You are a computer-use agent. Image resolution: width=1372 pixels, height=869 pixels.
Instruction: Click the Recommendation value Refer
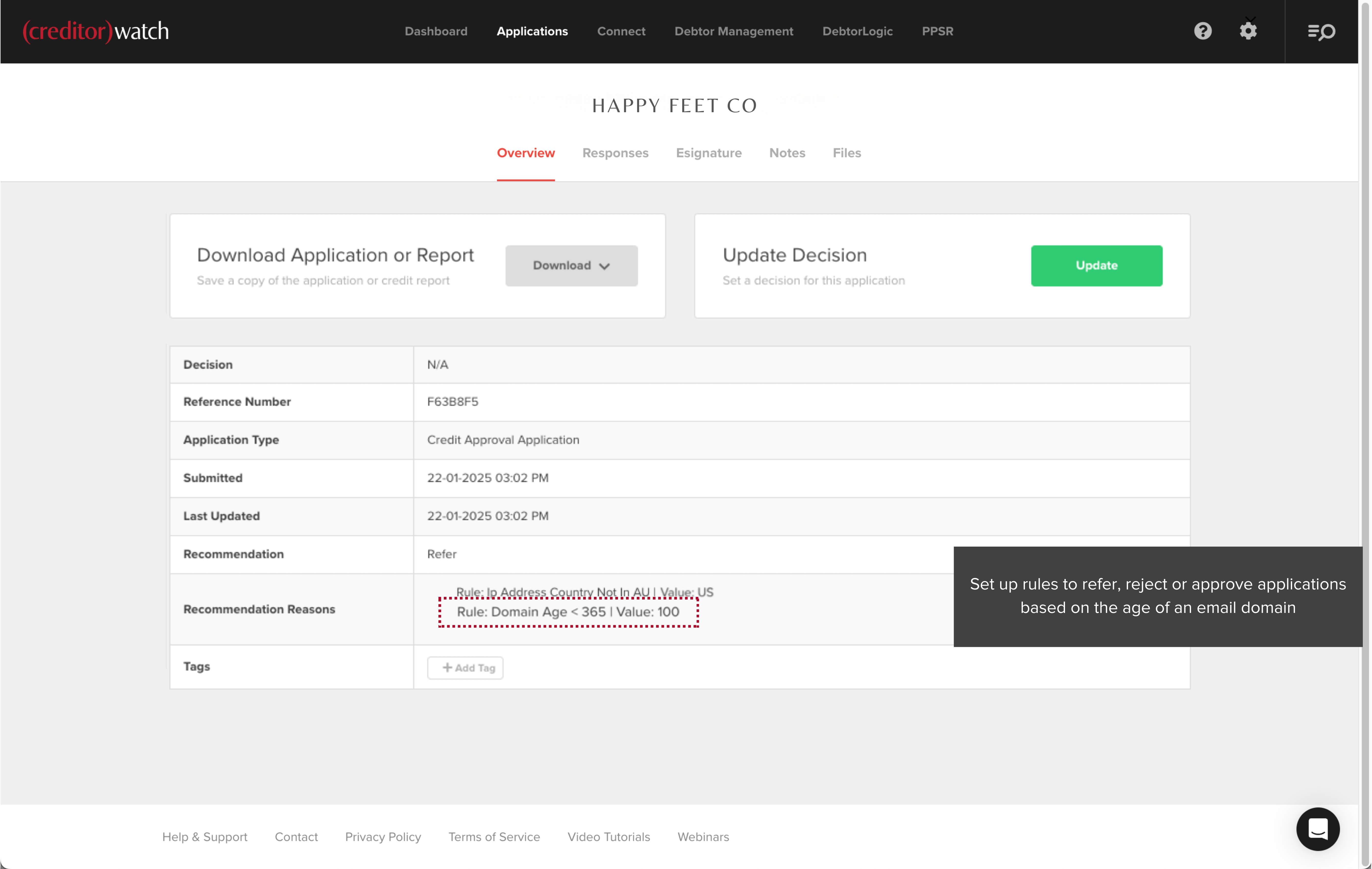[442, 554]
